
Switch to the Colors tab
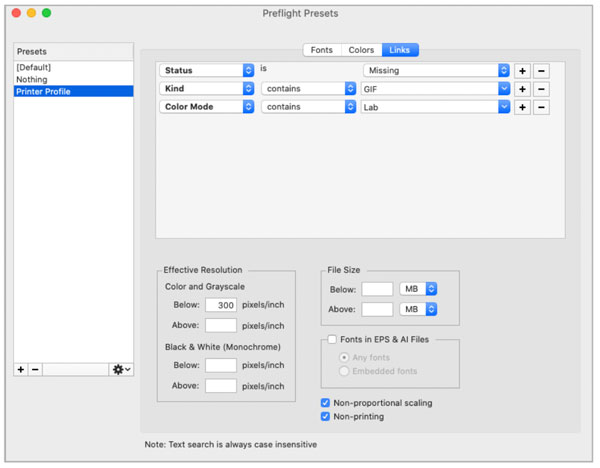pyautogui.click(x=361, y=50)
